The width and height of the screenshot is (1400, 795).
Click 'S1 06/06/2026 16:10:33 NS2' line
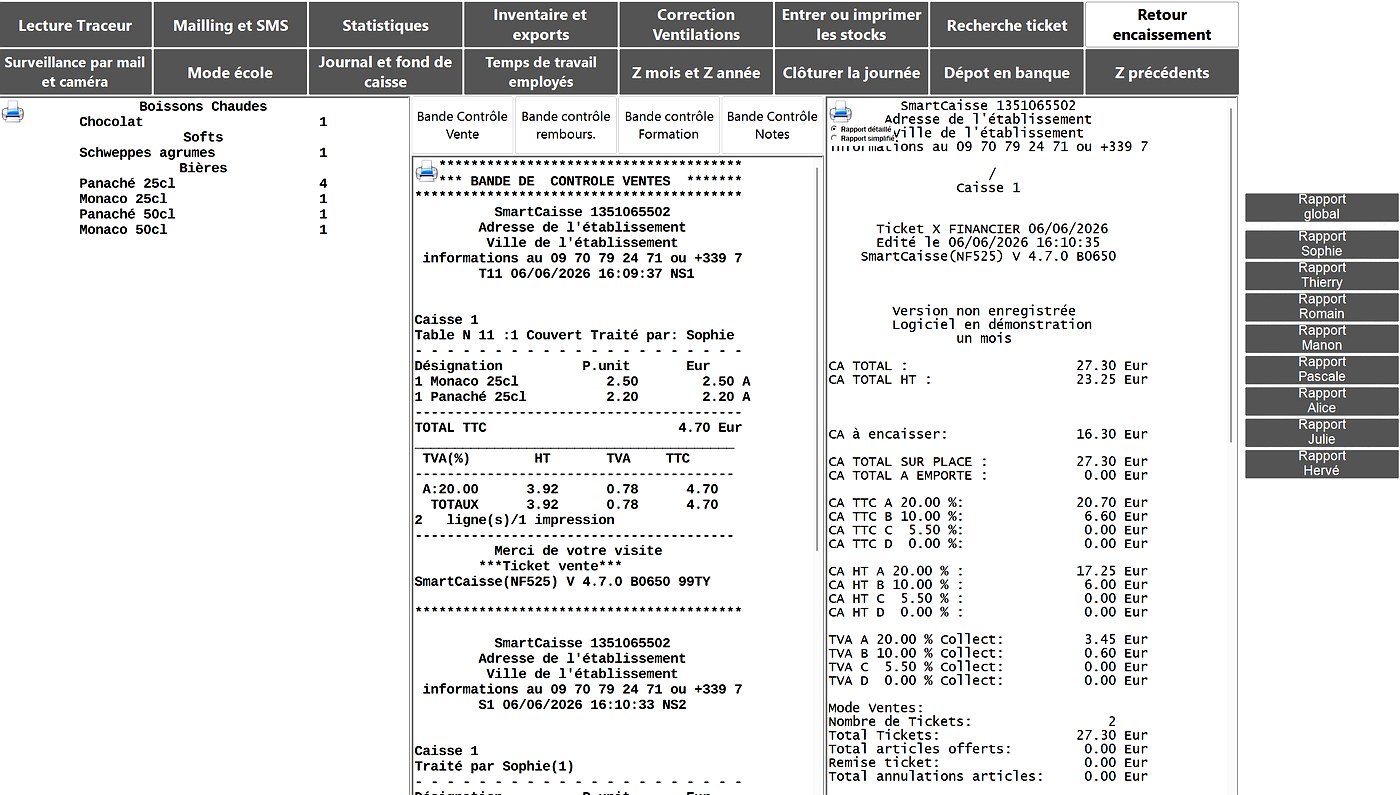coord(582,704)
